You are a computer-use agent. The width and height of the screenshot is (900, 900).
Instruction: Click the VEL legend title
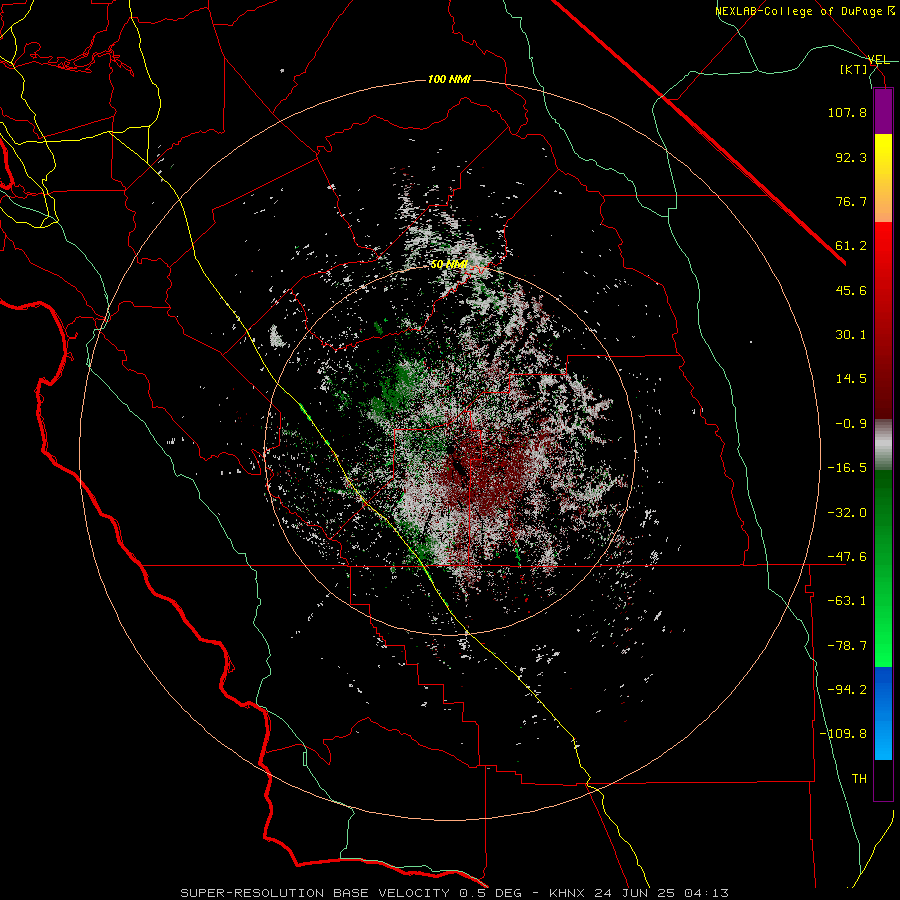[x=878, y=60]
